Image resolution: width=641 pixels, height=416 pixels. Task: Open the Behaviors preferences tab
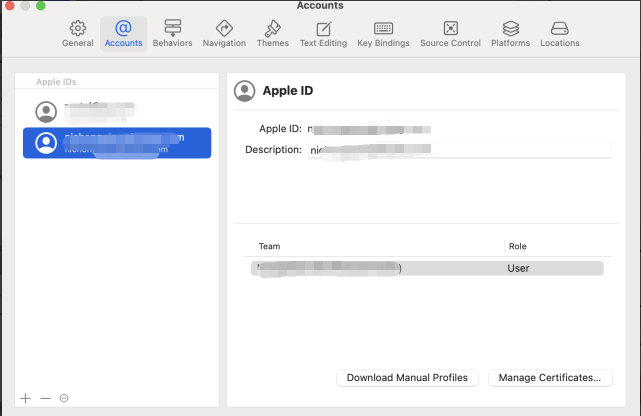[172, 34]
